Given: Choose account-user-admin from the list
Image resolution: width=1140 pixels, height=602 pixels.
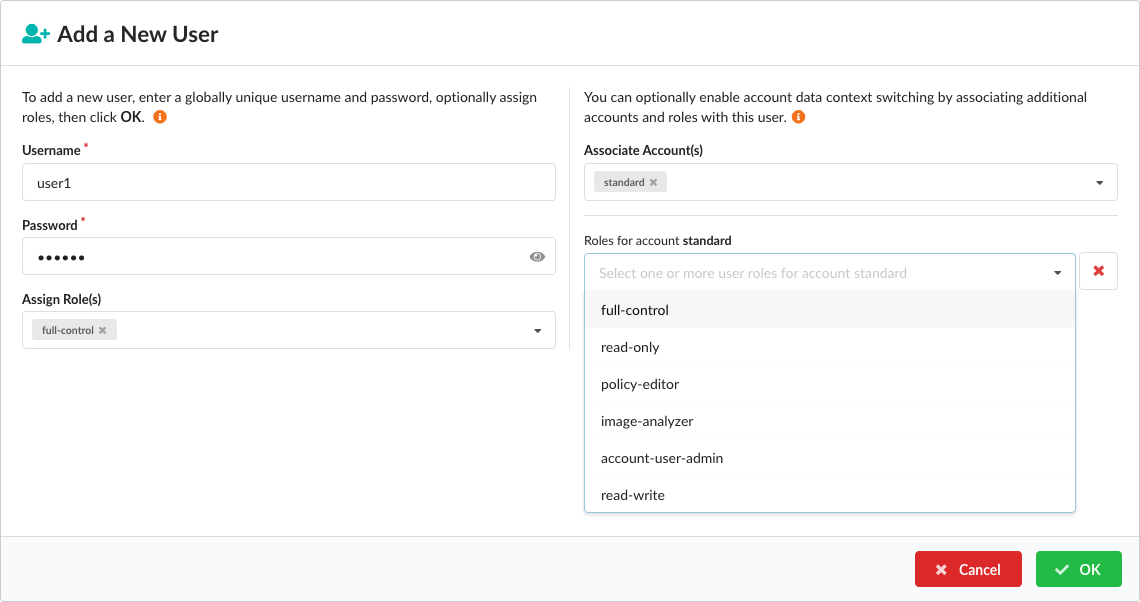Looking at the screenshot, I should pyautogui.click(x=662, y=458).
